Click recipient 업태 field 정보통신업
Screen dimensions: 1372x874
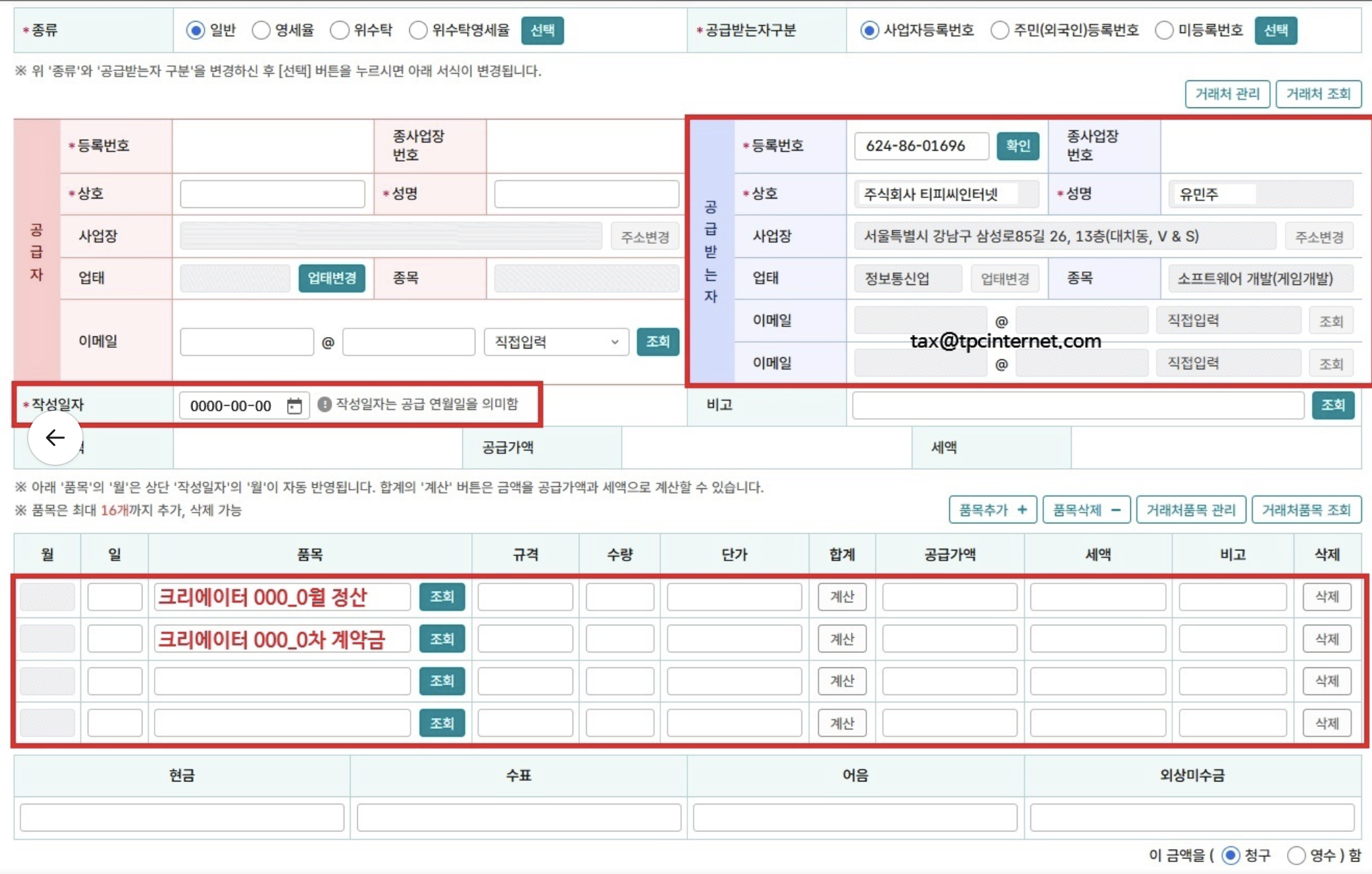point(908,278)
